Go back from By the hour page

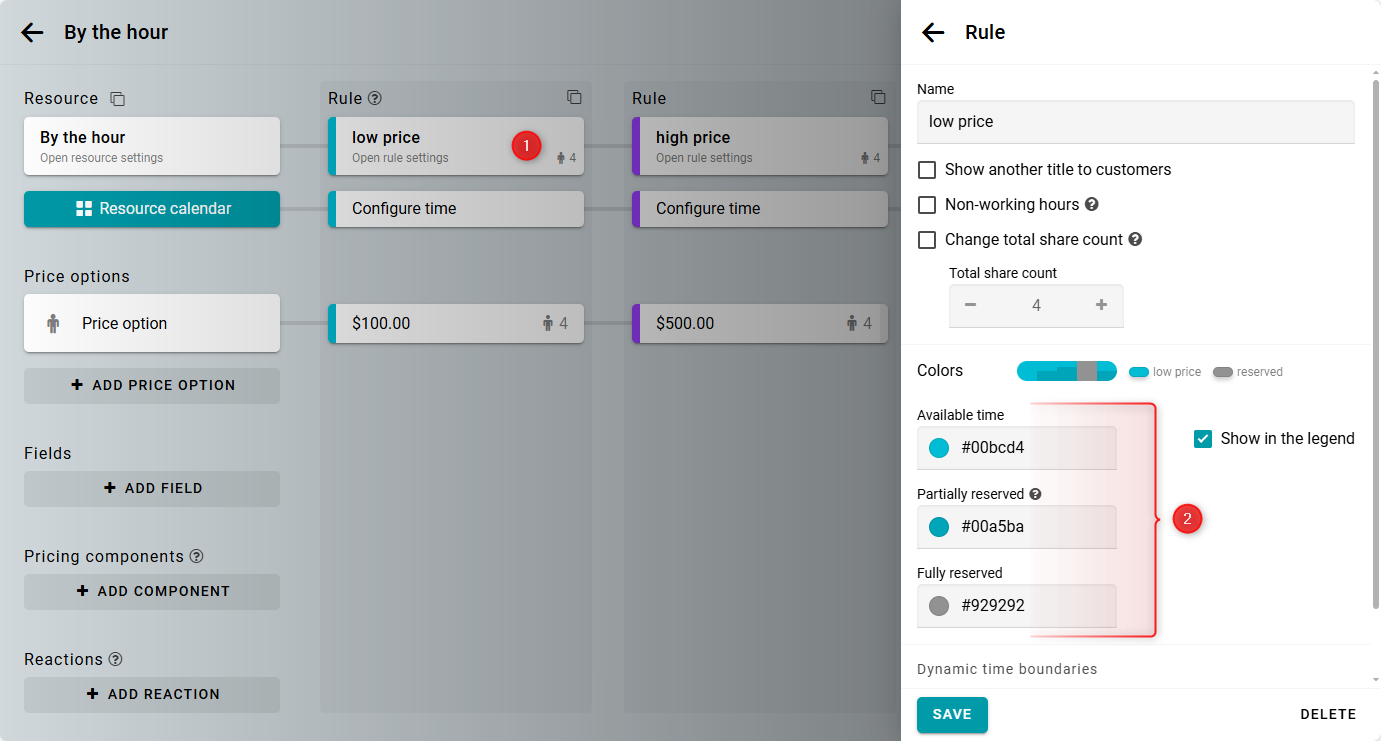click(33, 32)
